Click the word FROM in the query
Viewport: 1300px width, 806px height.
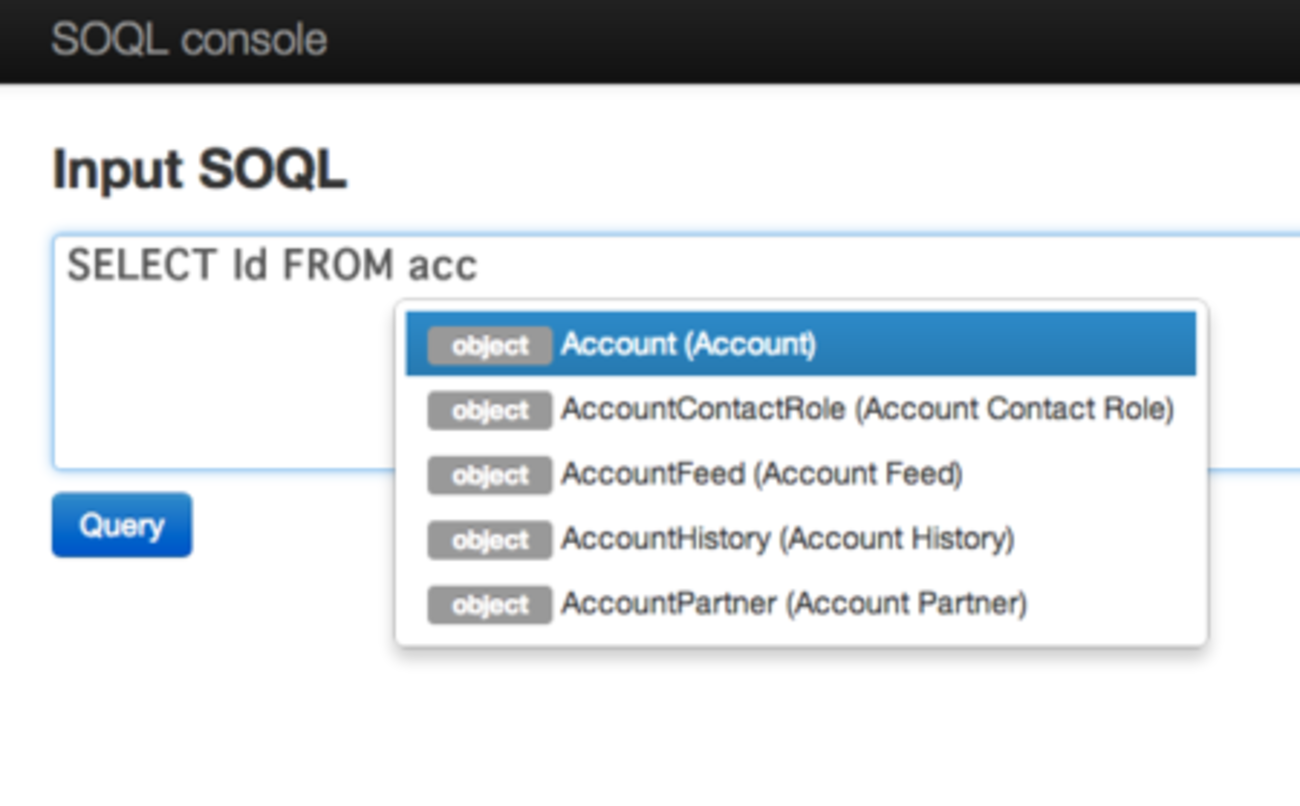pyautogui.click(x=338, y=266)
